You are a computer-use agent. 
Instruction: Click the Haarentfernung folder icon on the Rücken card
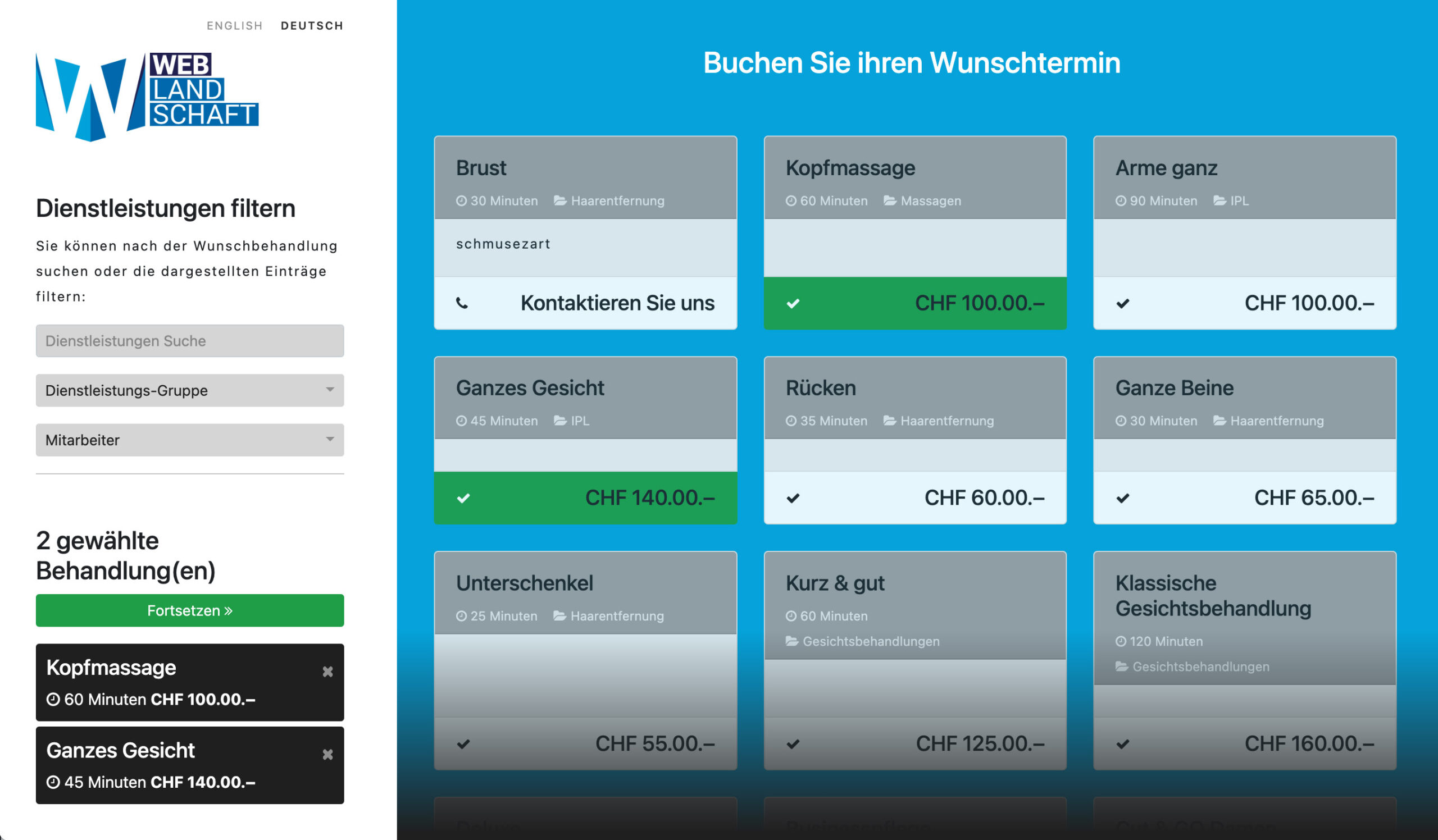click(889, 421)
